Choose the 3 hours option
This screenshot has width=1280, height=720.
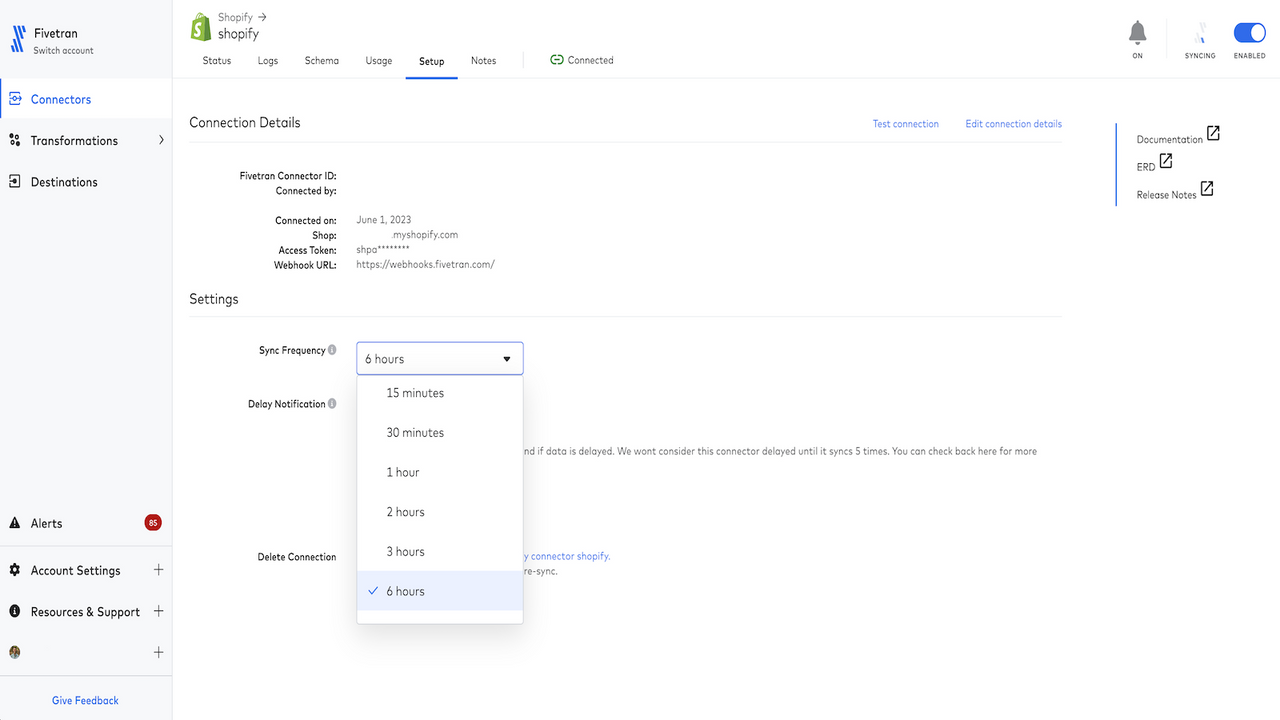pyautogui.click(x=440, y=551)
